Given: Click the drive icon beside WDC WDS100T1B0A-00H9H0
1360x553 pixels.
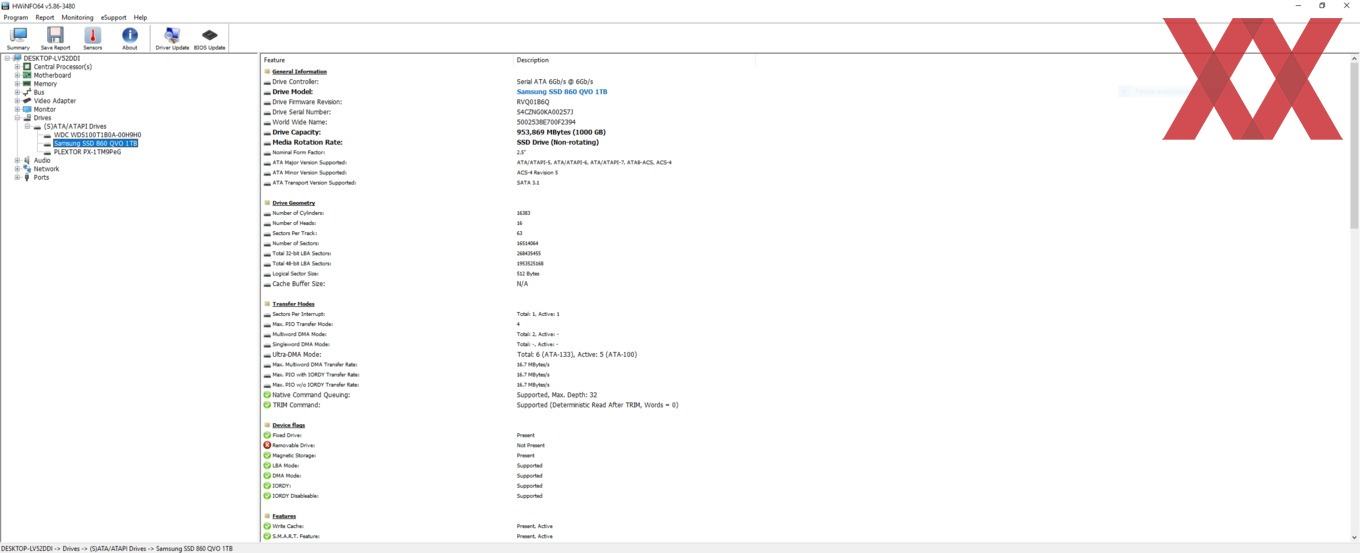Looking at the screenshot, I should [x=47, y=135].
